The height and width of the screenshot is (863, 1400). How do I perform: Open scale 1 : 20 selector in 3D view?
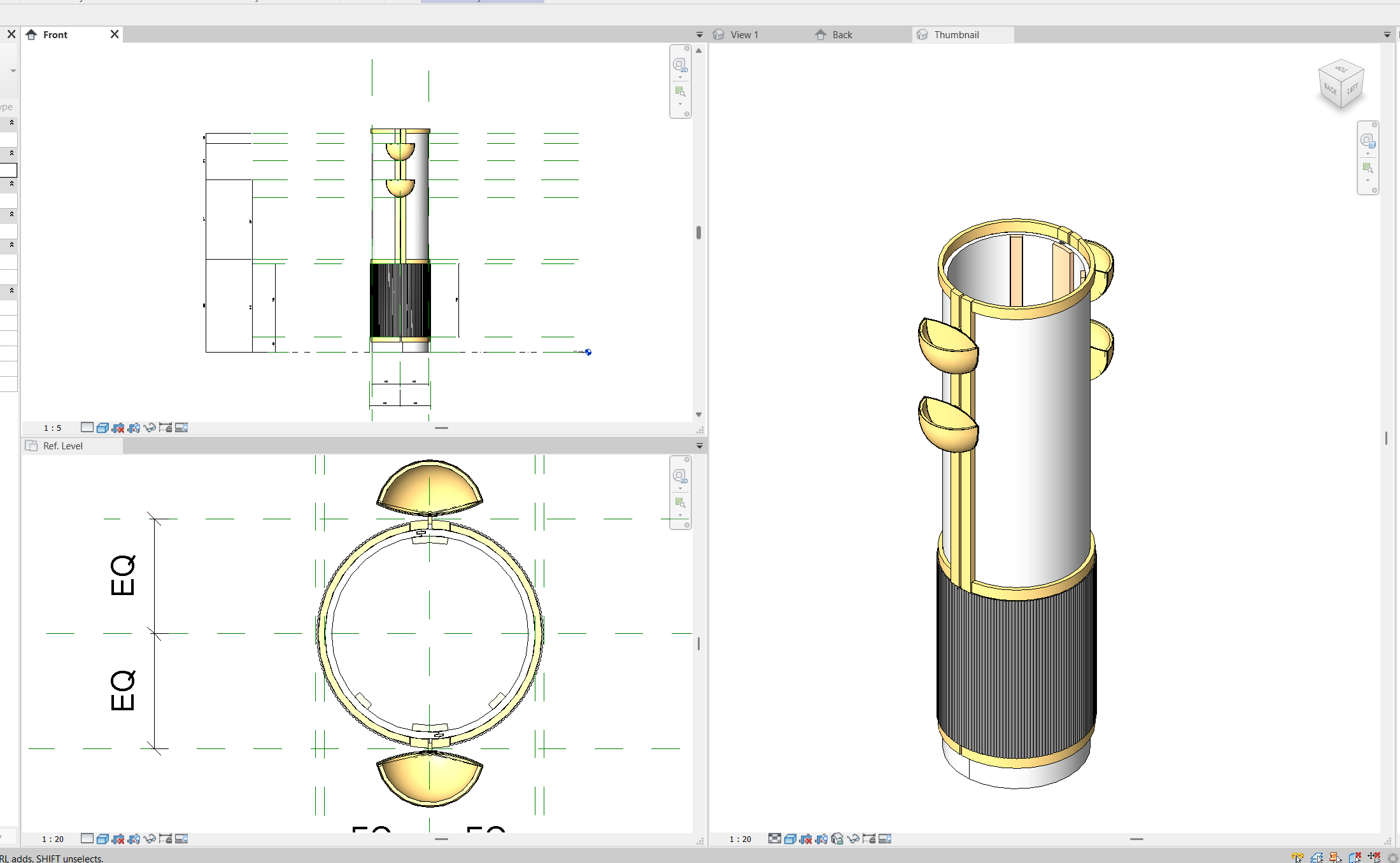(x=740, y=839)
